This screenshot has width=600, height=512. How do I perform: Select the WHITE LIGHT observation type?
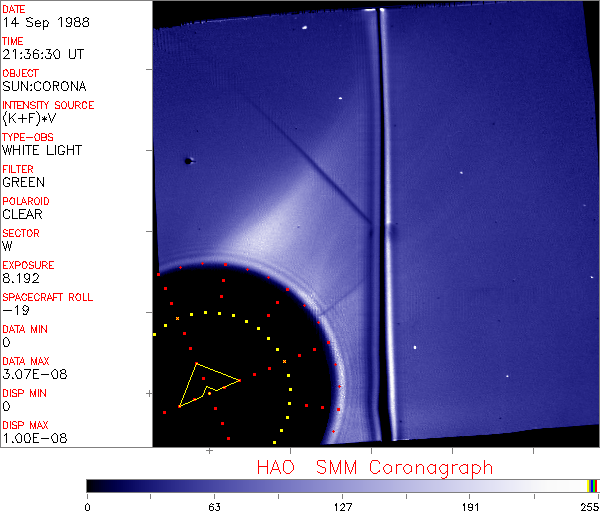click(x=42, y=150)
